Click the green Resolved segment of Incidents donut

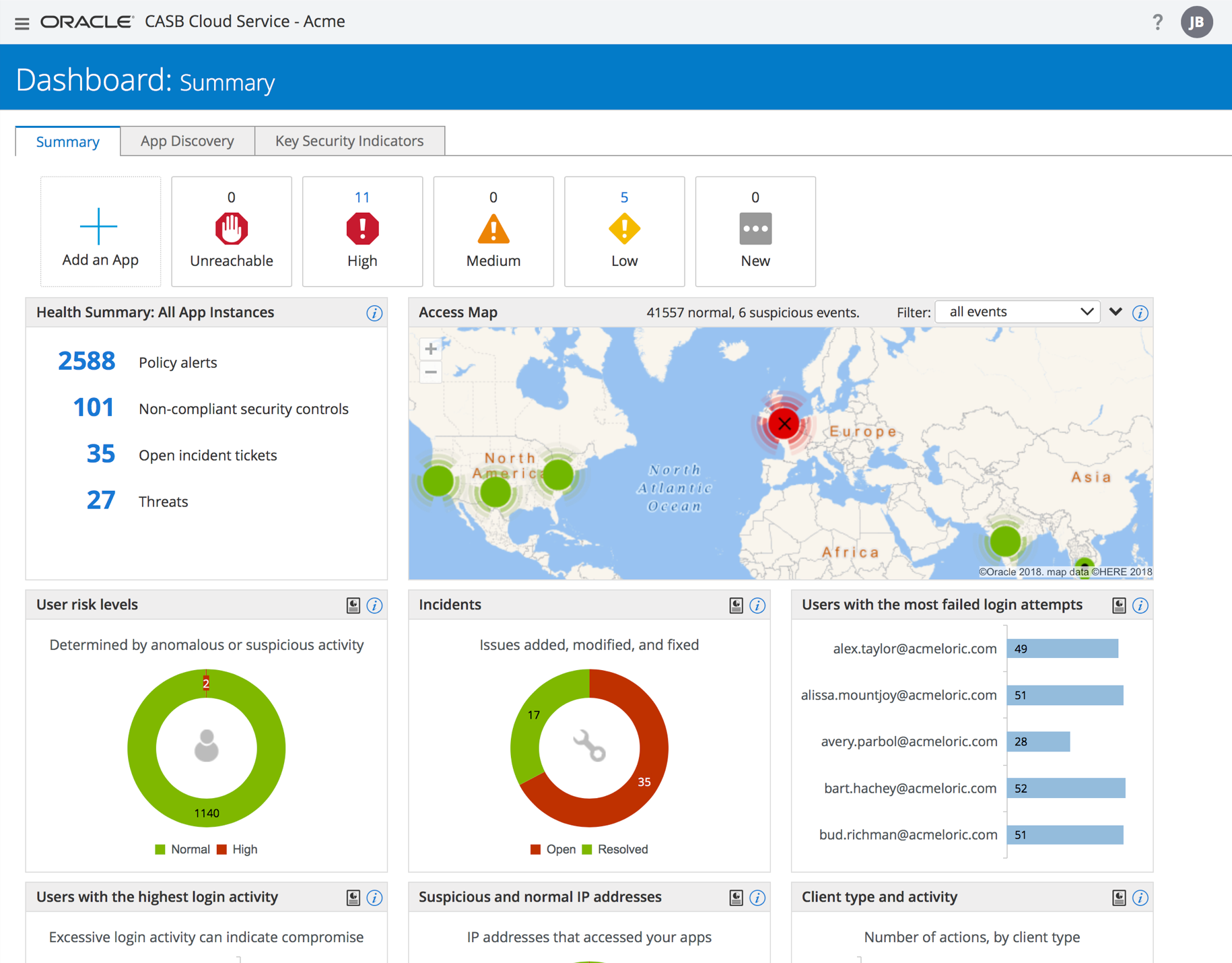pos(534,715)
